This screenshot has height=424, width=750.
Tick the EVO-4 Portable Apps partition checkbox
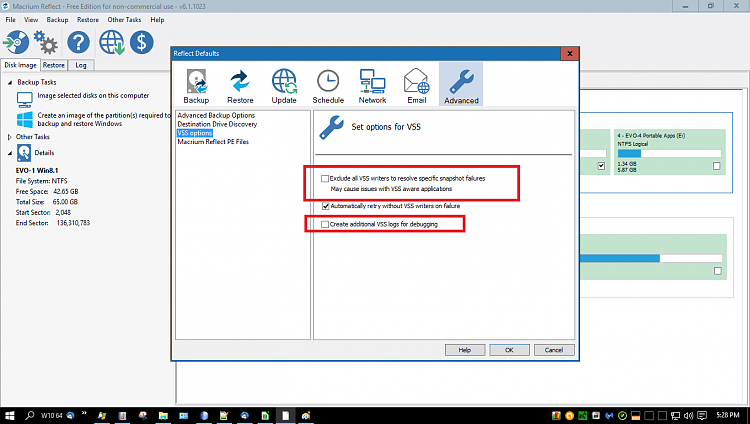pos(717,166)
